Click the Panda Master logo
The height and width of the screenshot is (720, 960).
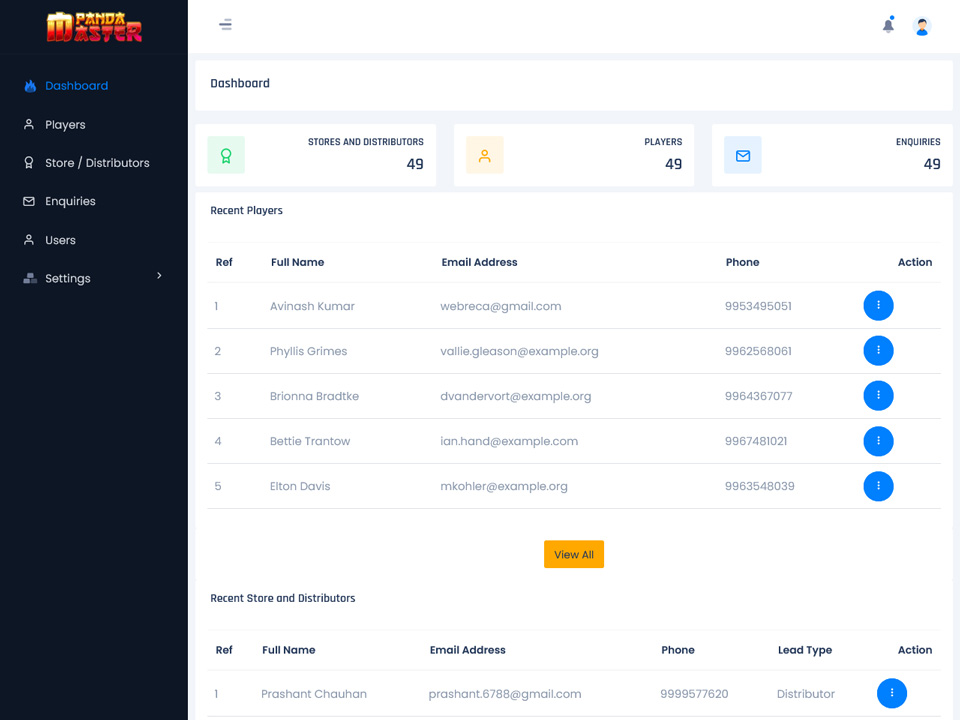point(94,27)
